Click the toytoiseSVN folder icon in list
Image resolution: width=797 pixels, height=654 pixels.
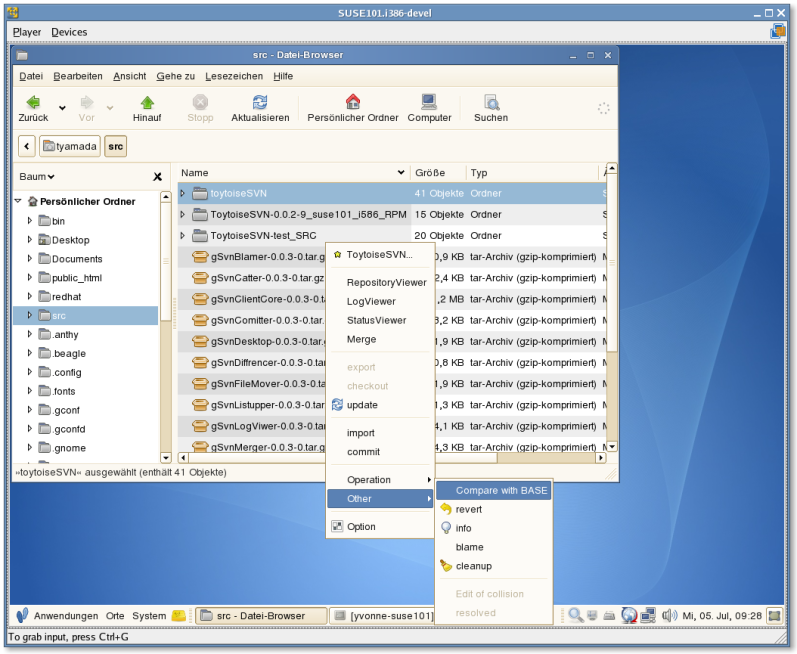[x=200, y=193]
